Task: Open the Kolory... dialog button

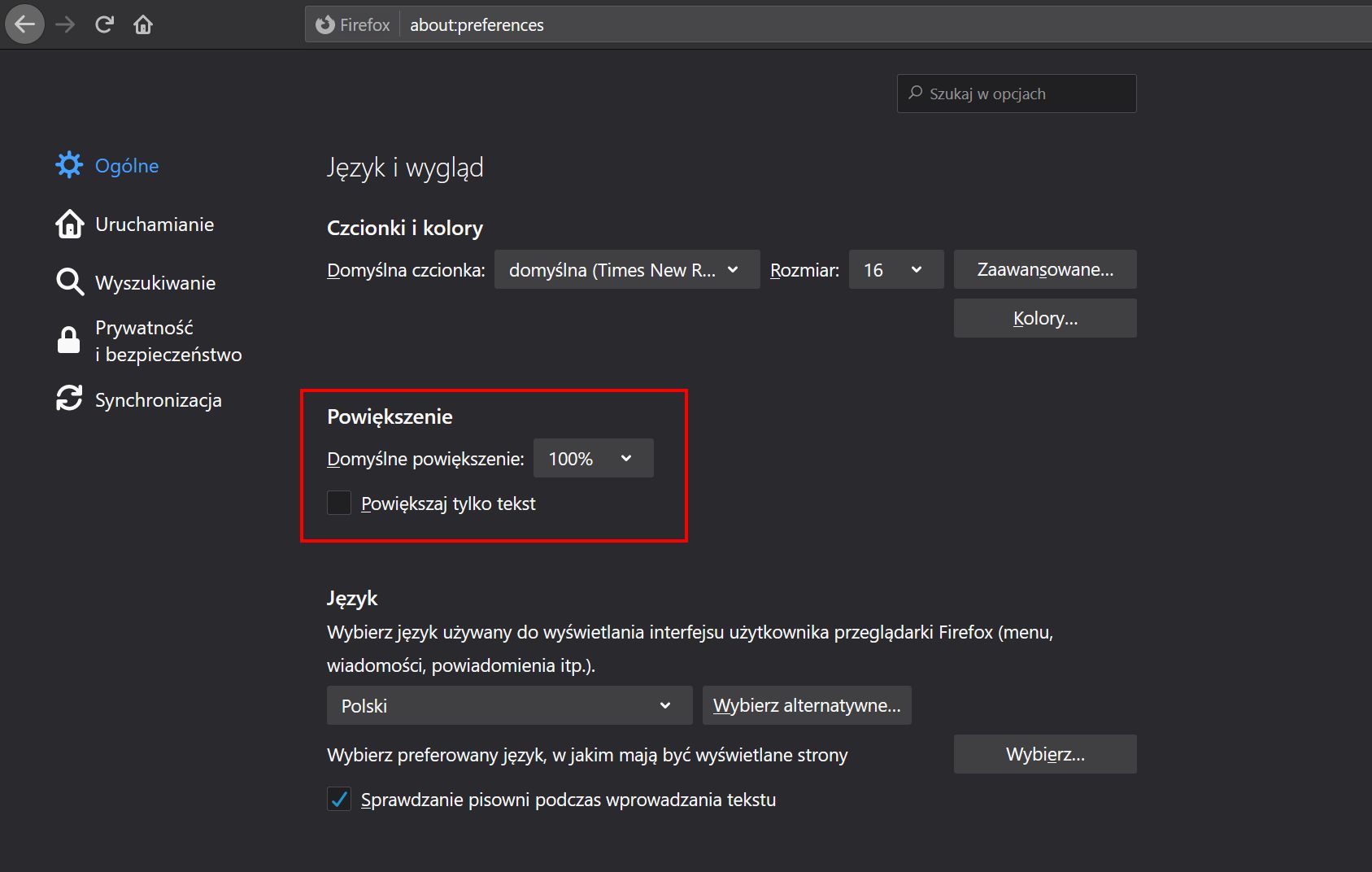Action: point(1045,318)
